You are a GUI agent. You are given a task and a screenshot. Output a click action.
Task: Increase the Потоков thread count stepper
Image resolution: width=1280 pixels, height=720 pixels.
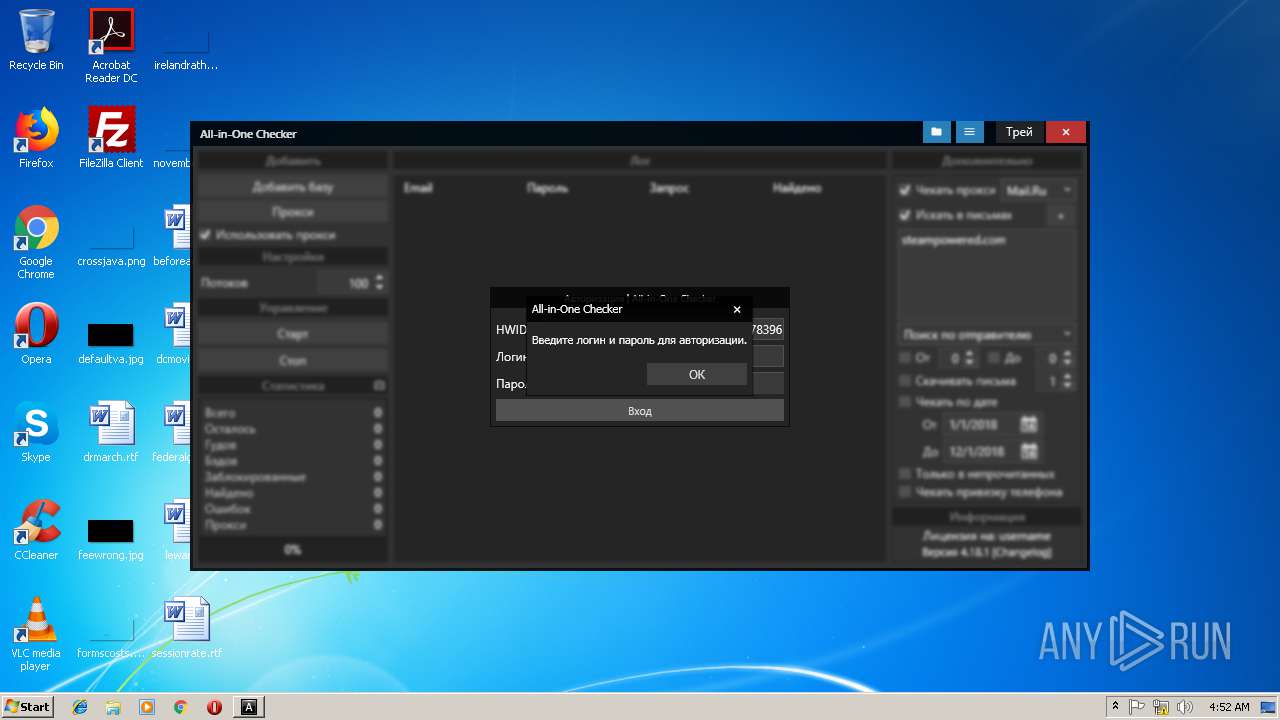tap(379, 279)
